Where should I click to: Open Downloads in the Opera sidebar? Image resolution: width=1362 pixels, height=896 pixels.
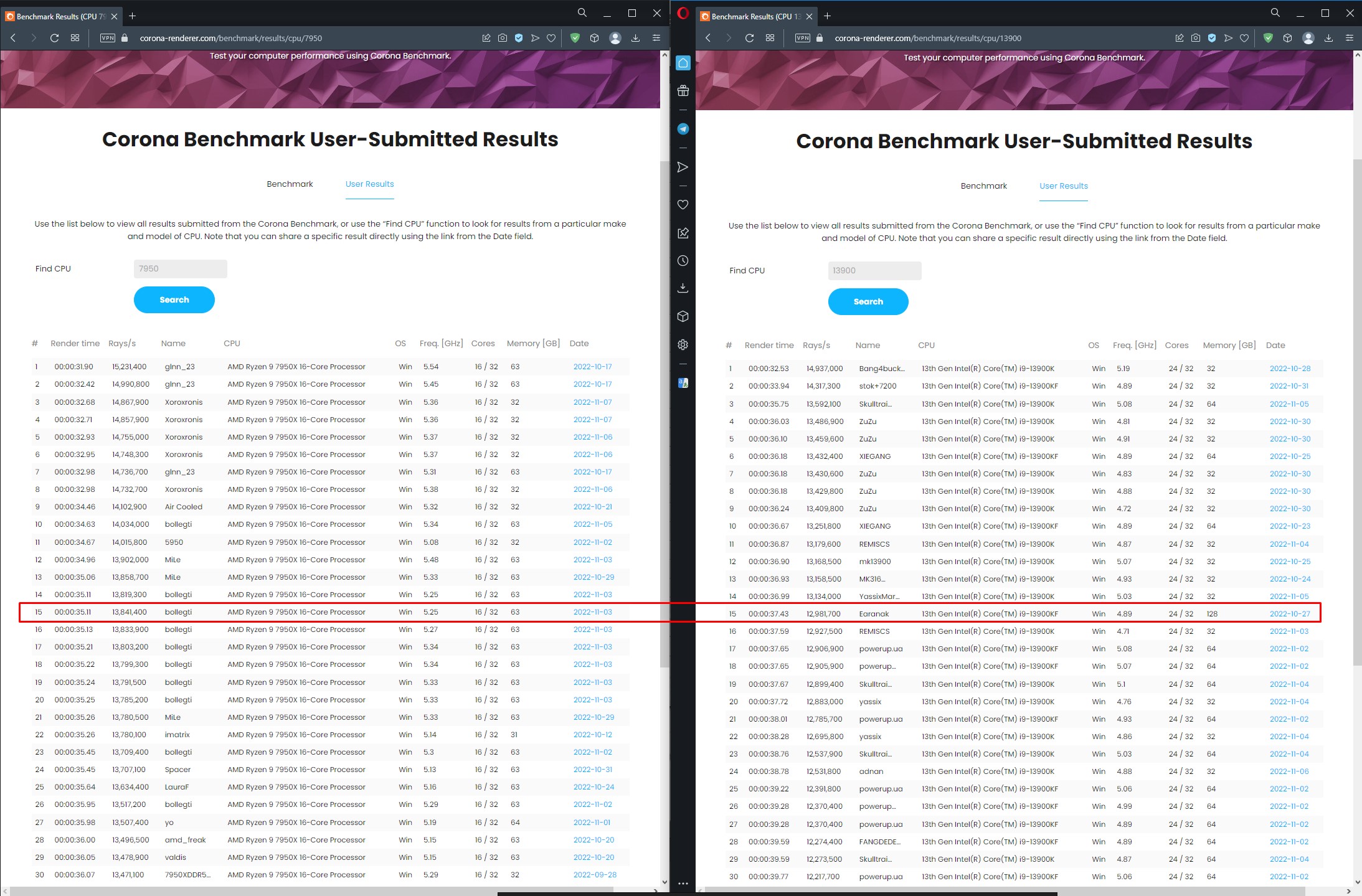point(683,288)
